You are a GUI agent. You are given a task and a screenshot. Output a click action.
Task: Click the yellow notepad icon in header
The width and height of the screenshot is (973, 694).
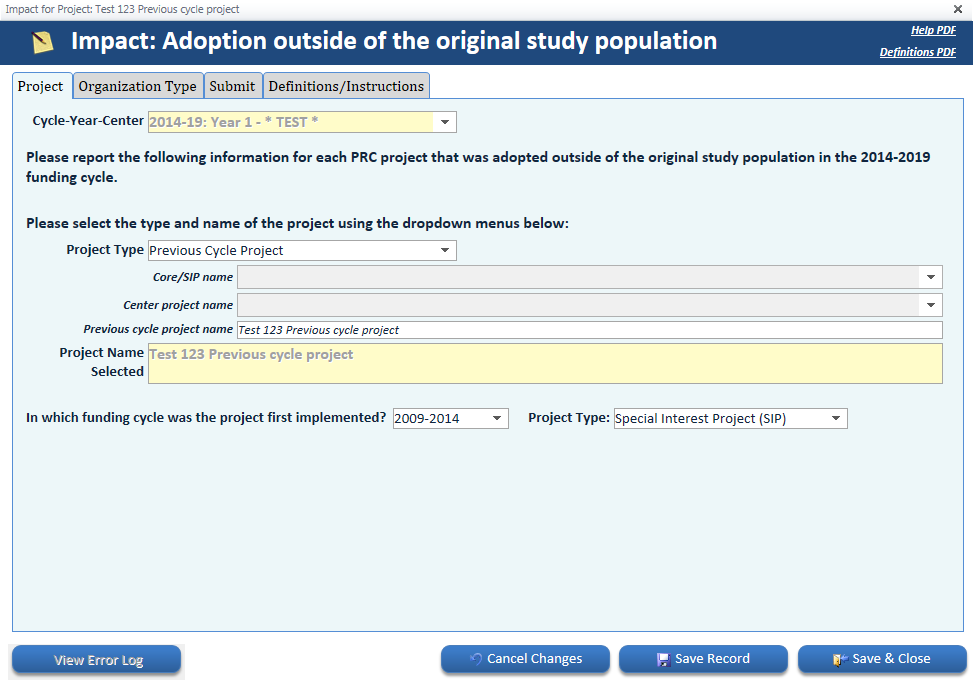point(42,42)
